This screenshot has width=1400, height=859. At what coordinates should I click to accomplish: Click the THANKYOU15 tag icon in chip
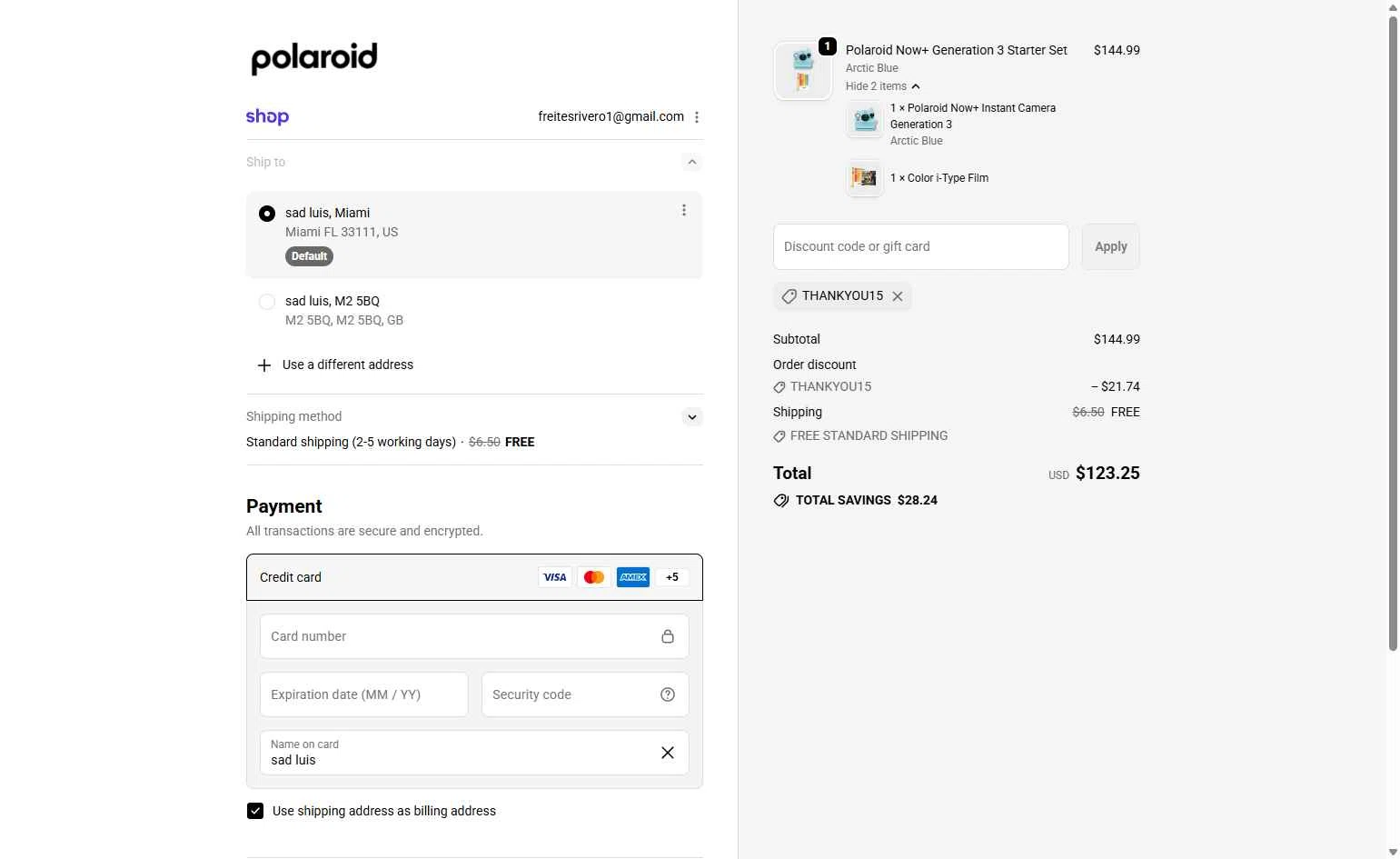point(789,296)
